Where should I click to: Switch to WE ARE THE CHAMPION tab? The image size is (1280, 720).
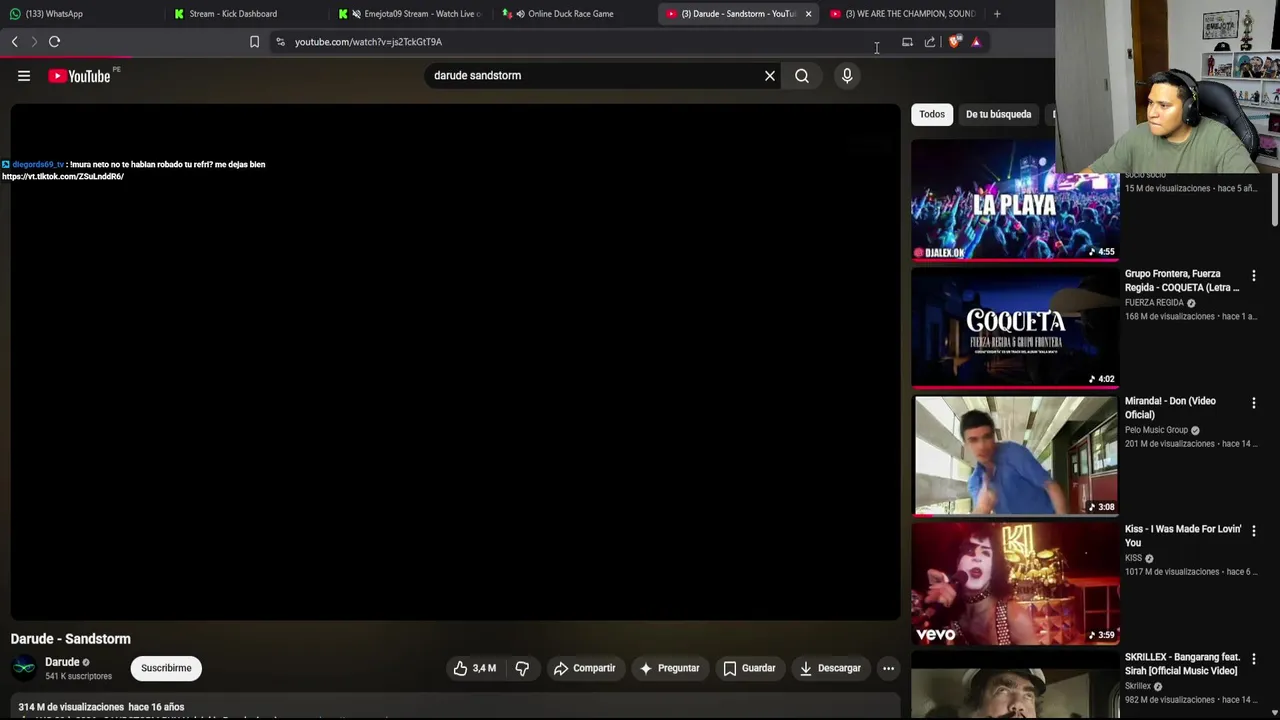[903, 14]
